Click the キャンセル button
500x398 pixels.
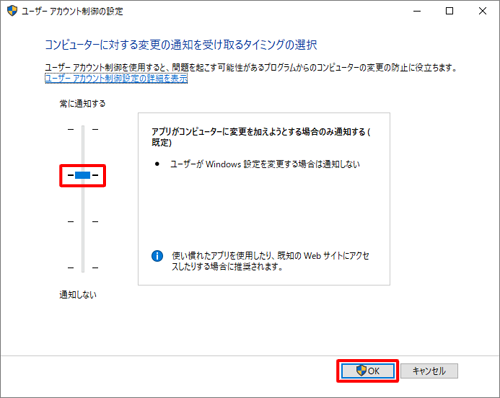pyautogui.click(x=429, y=371)
